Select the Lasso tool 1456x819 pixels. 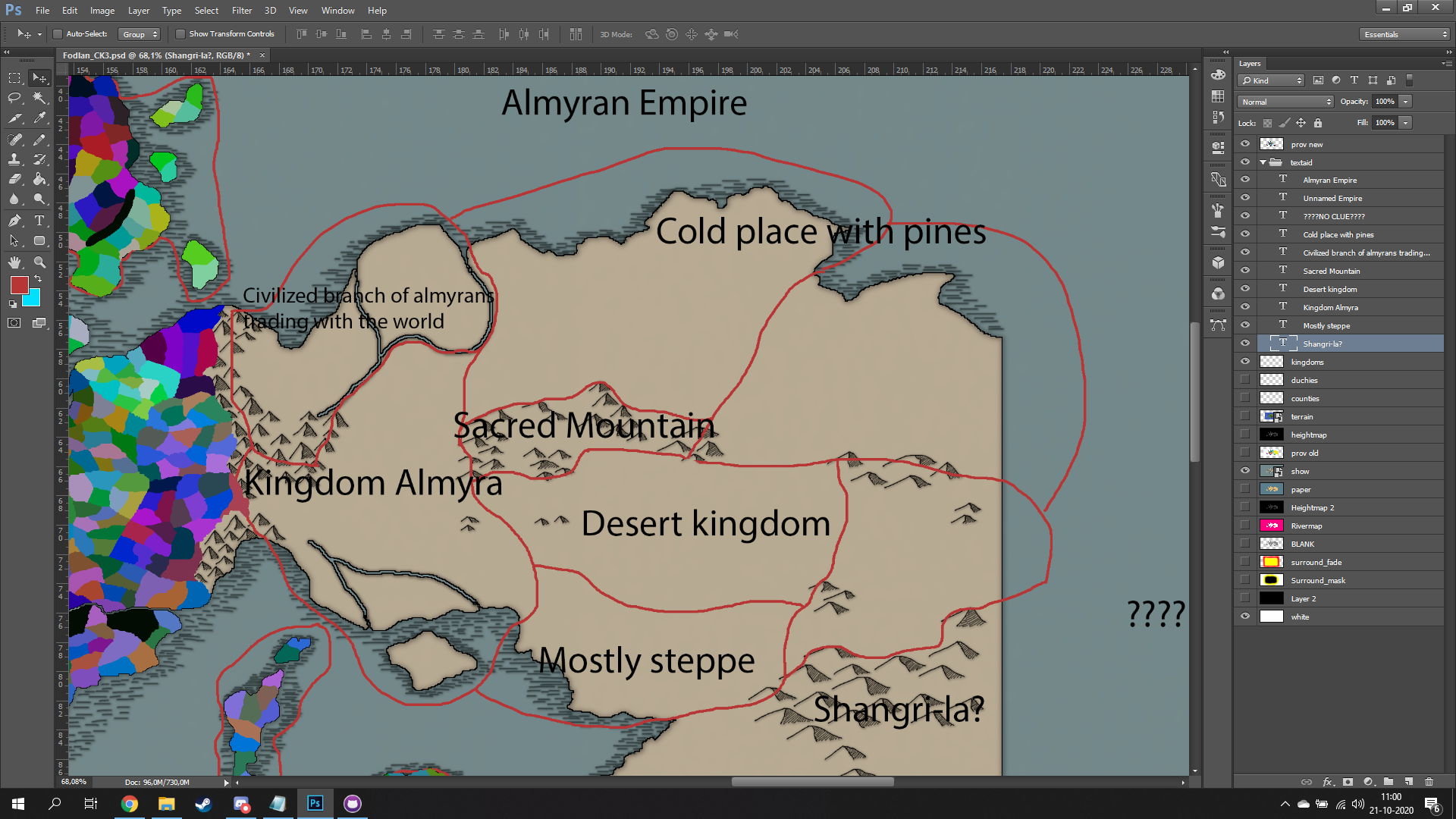coord(14,98)
